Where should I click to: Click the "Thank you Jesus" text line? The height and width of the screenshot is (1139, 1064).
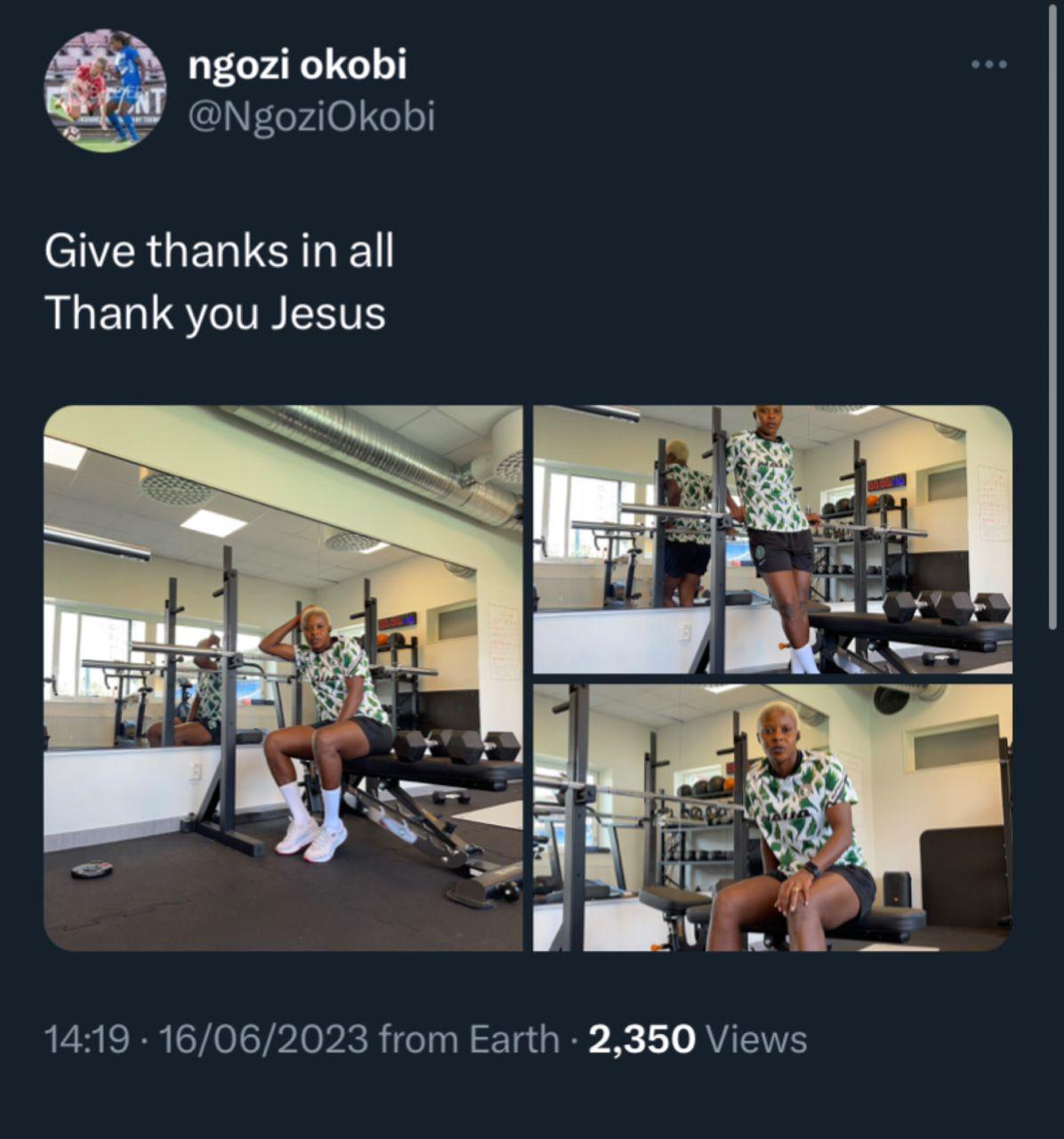214,313
